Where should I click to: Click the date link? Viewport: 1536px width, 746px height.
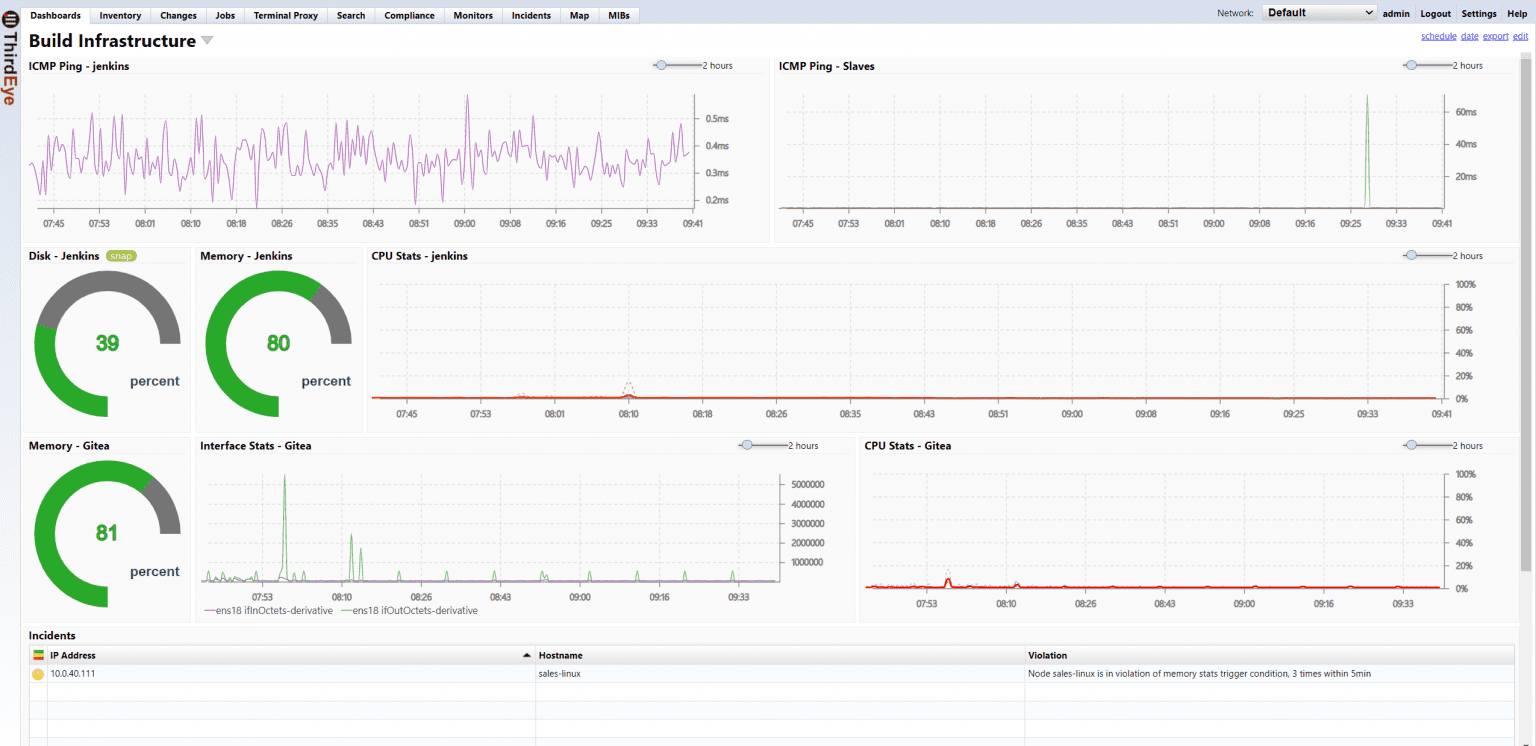point(1469,36)
